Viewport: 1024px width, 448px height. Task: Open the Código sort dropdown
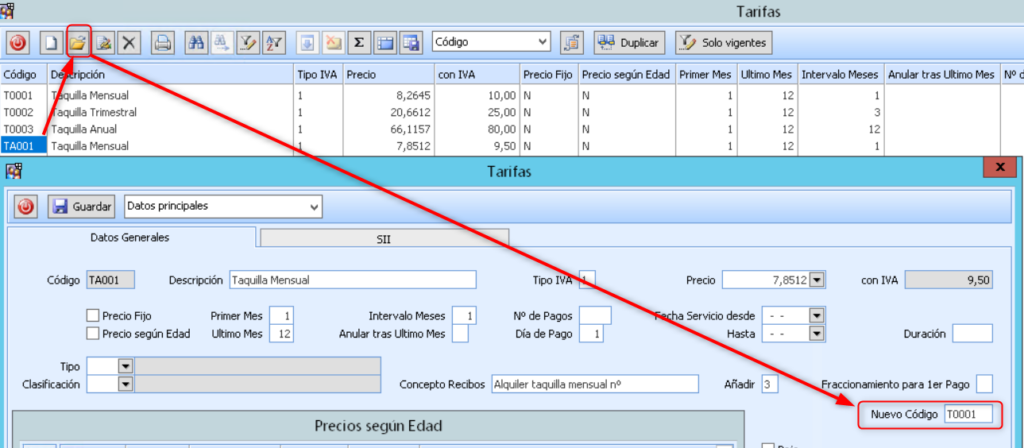coord(542,42)
